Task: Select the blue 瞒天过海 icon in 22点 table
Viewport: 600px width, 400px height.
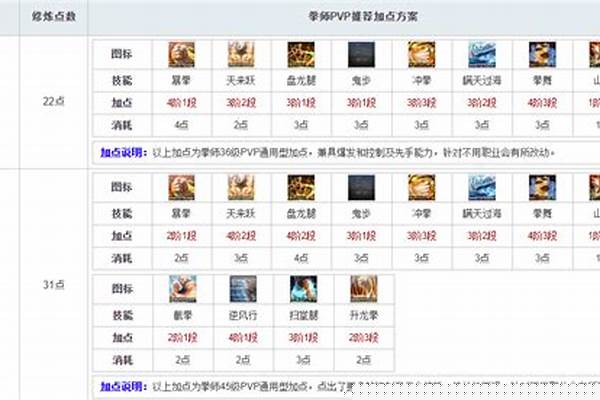Action: 482,55
